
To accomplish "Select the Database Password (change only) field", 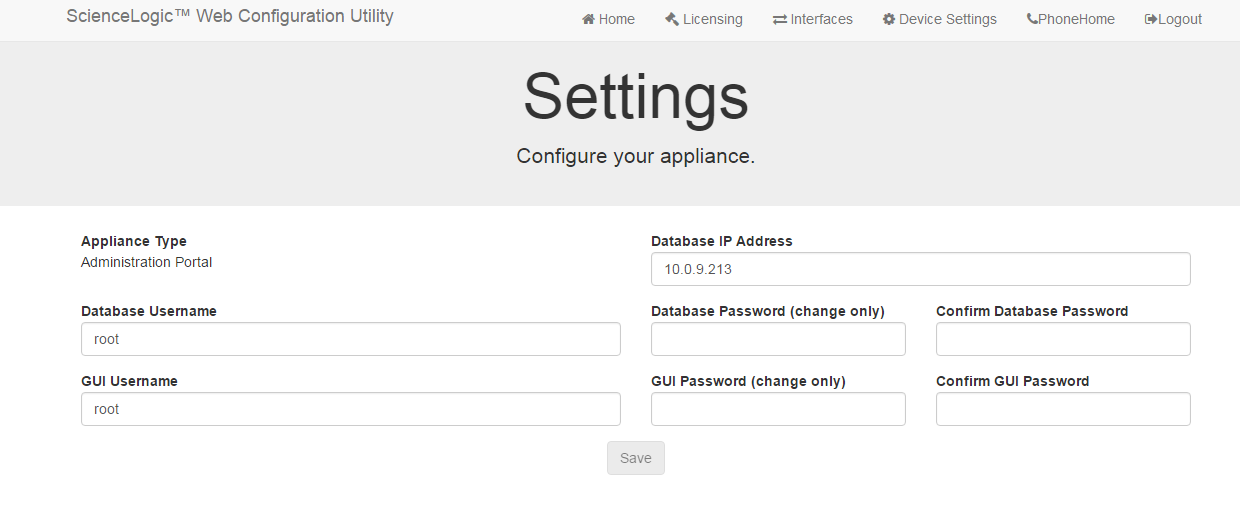I will point(778,339).
